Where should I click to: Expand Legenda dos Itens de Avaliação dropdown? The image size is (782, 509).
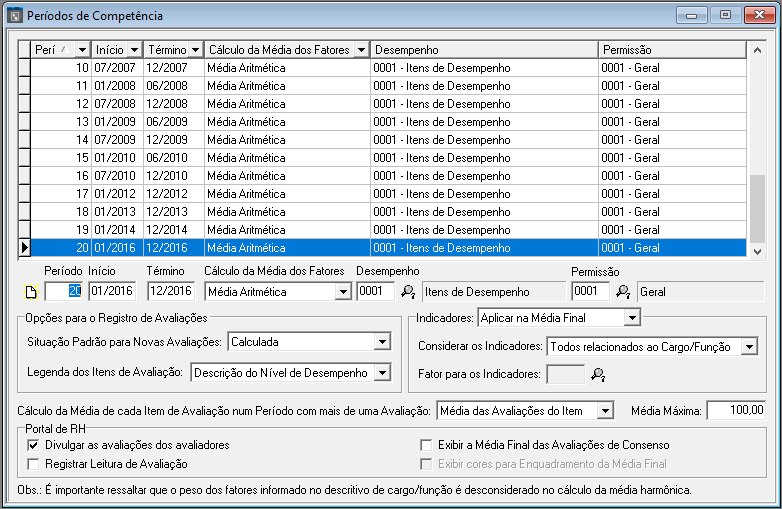[x=381, y=373]
